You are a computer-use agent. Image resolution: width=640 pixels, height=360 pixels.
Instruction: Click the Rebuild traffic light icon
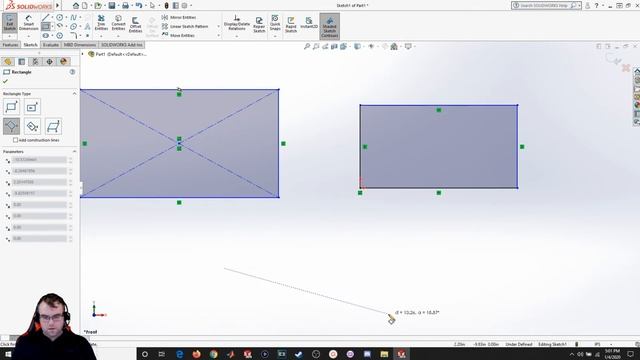(167, 5)
